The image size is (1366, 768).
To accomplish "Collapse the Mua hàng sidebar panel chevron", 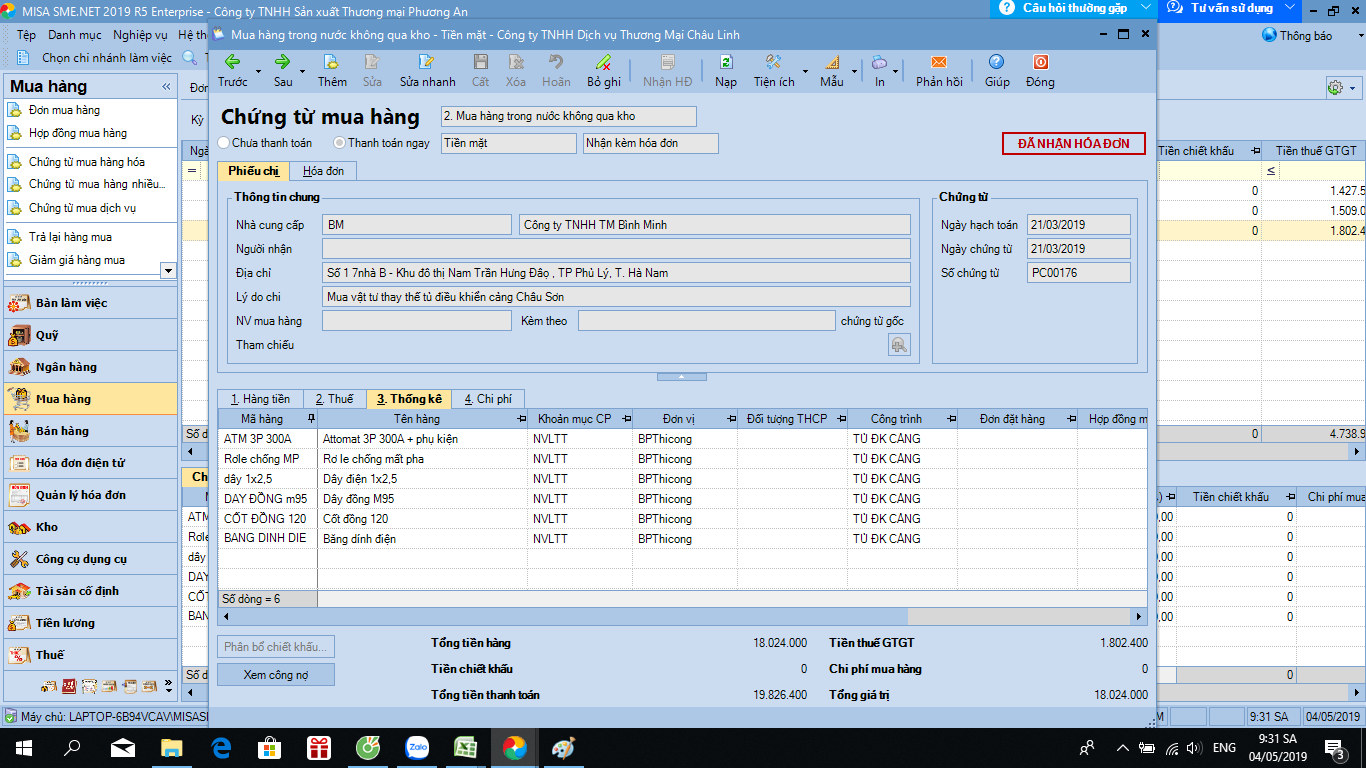I will [x=166, y=87].
